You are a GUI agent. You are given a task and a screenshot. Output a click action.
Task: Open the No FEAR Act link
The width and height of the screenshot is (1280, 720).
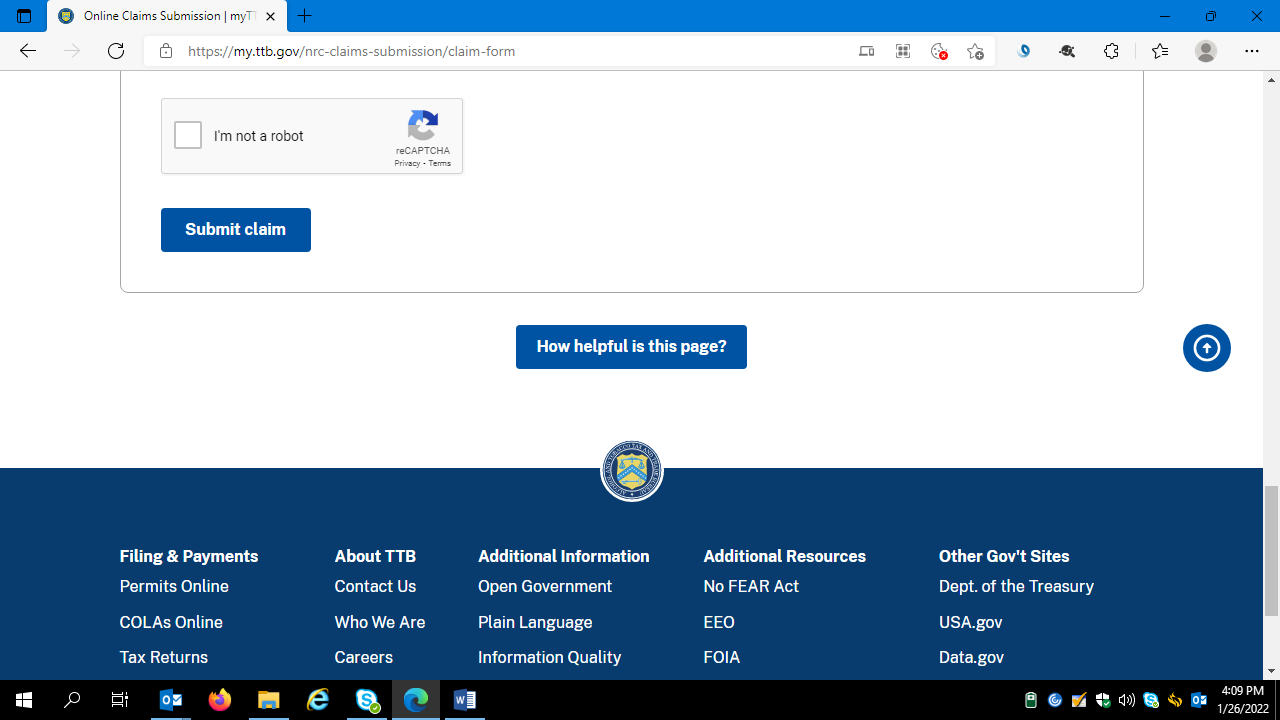point(751,586)
